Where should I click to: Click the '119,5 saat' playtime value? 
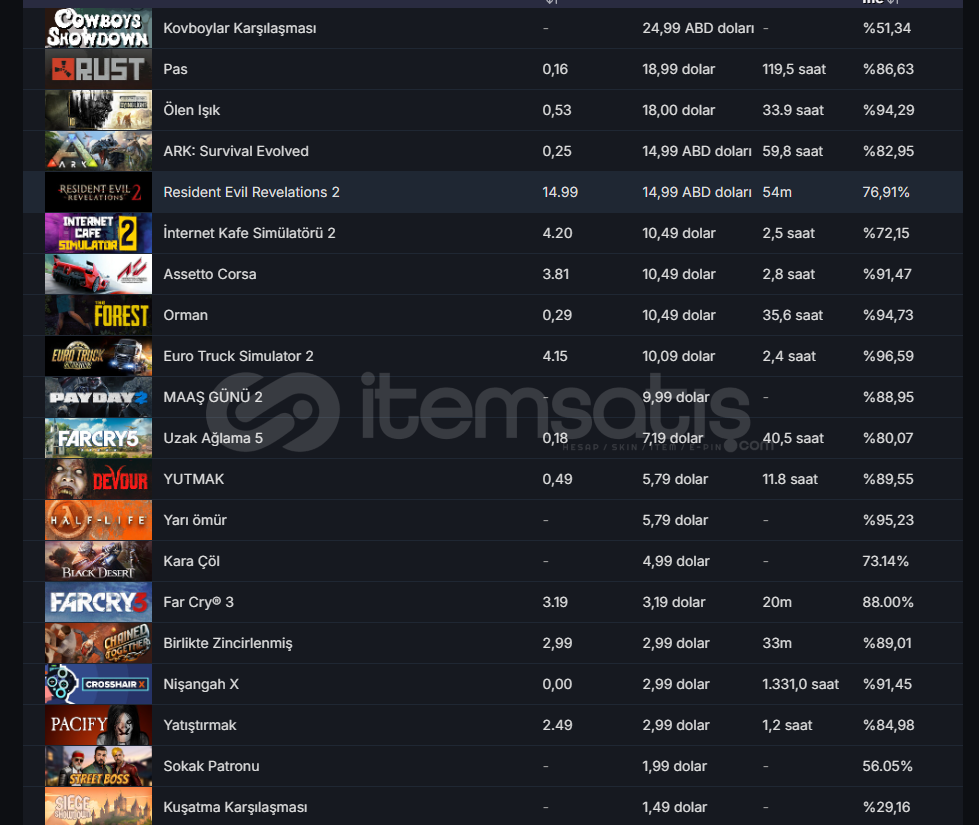[794, 69]
